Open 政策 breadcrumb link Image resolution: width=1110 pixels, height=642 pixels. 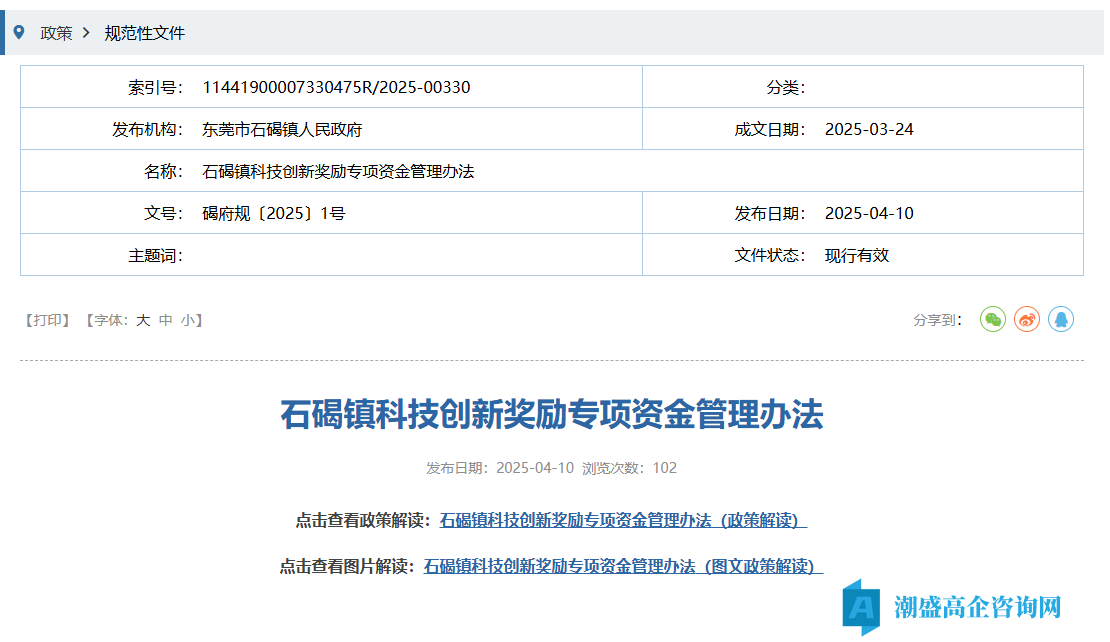pos(56,33)
